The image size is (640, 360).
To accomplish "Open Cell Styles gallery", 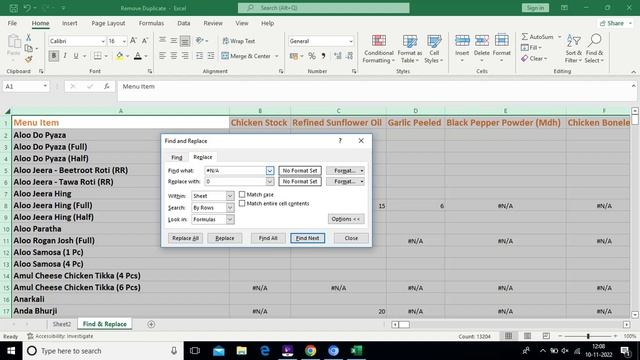I will click(x=433, y=49).
